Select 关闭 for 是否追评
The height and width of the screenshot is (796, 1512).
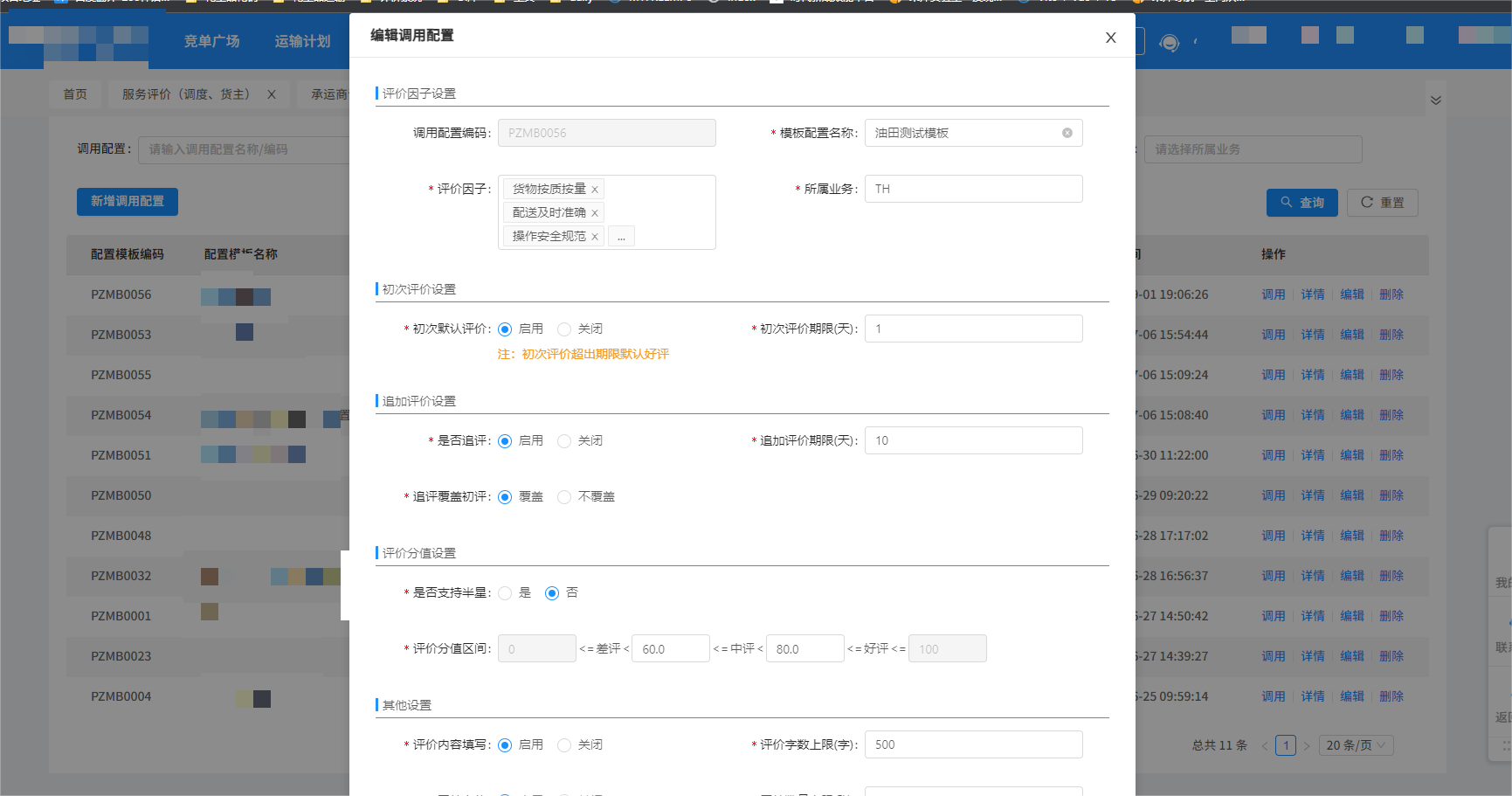pos(564,441)
